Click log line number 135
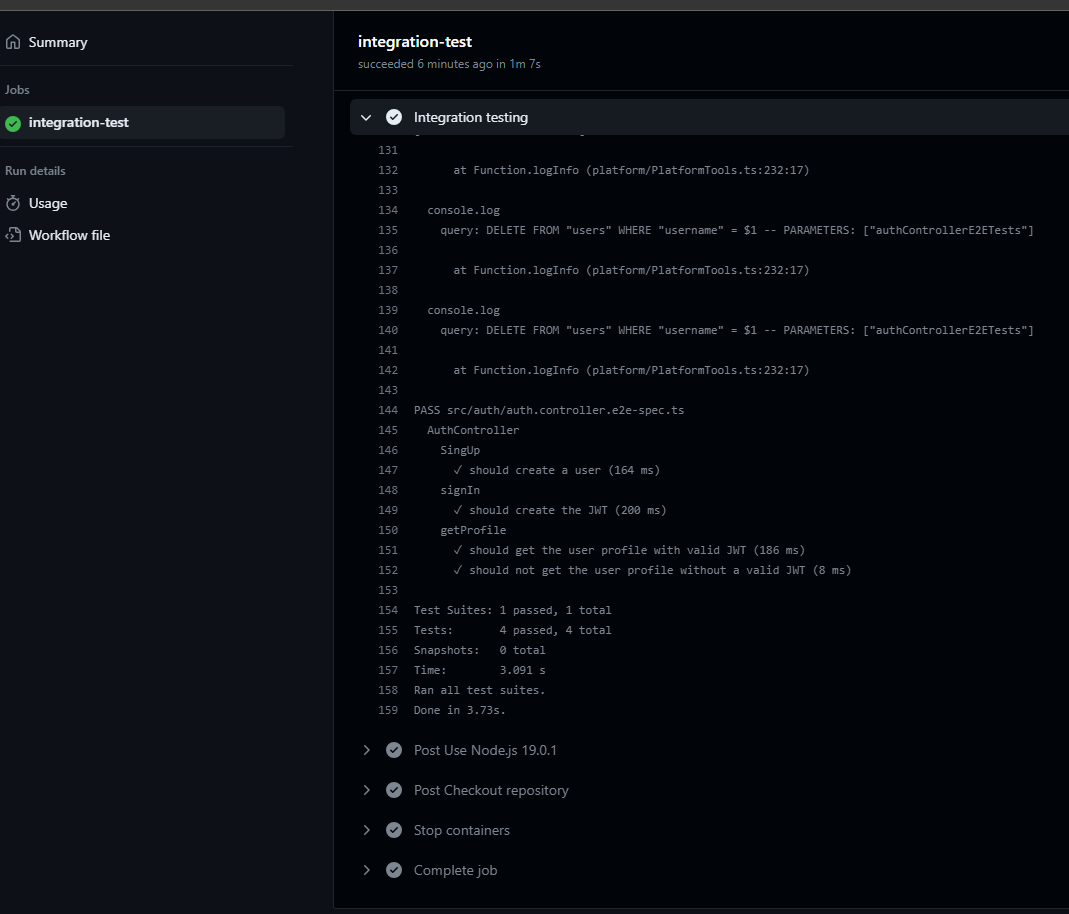Viewport: 1069px width, 914px height. pos(388,230)
